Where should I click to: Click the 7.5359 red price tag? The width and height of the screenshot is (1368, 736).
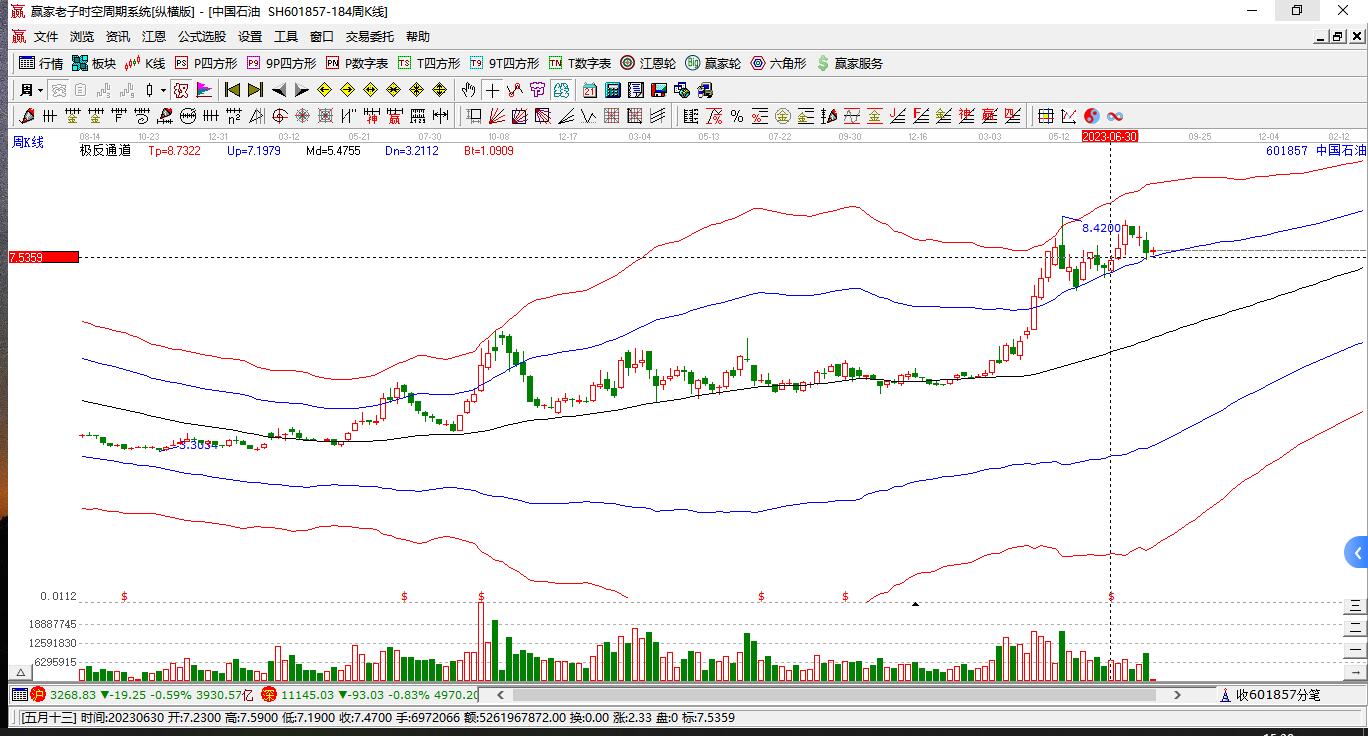point(43,257)
